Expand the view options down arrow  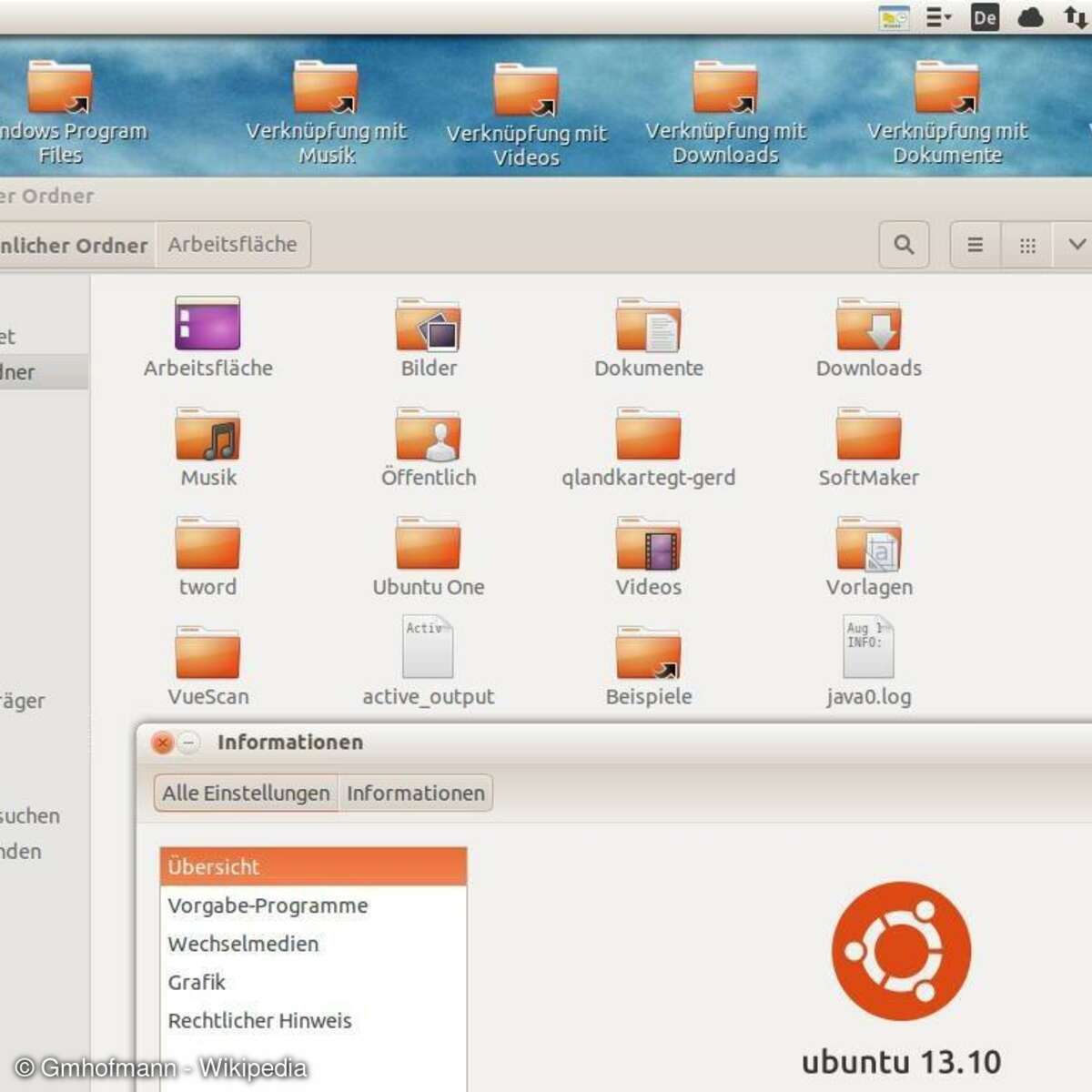(x=1076, y=245)
